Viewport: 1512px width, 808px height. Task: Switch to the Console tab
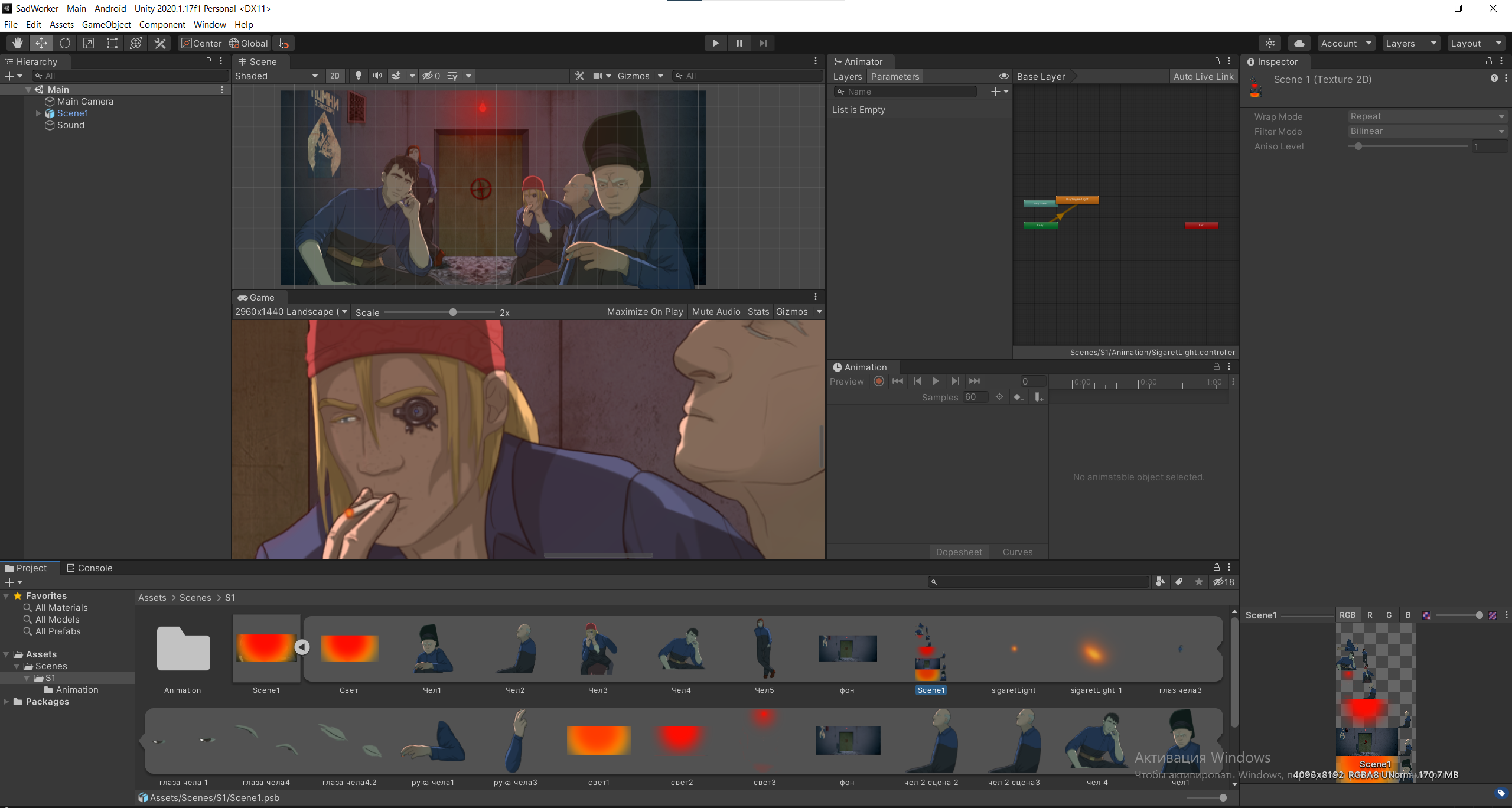[89, 568]
